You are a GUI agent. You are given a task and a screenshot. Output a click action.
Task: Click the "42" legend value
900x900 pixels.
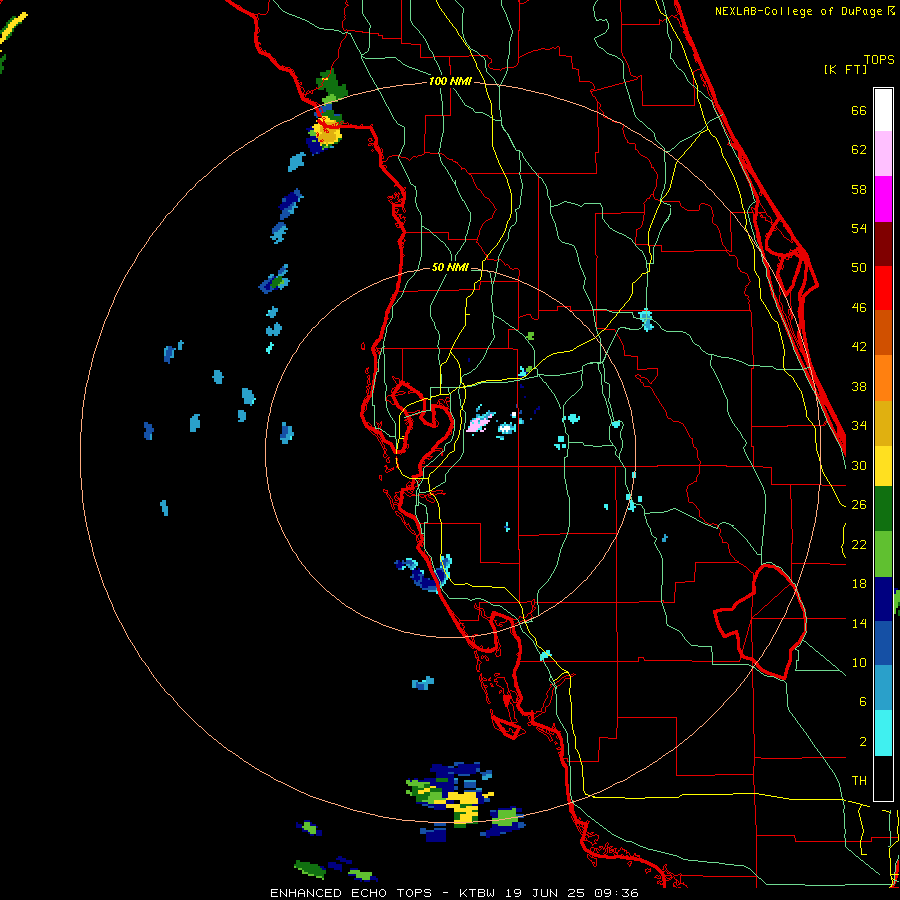pyautogui.click(x=859, y=347)
